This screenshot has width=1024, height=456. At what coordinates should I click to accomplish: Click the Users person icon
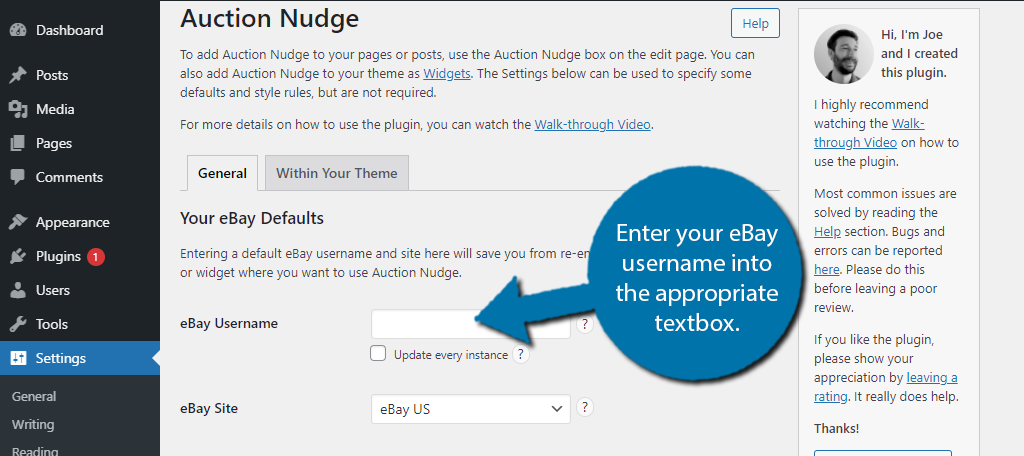(x=18, y=290)
